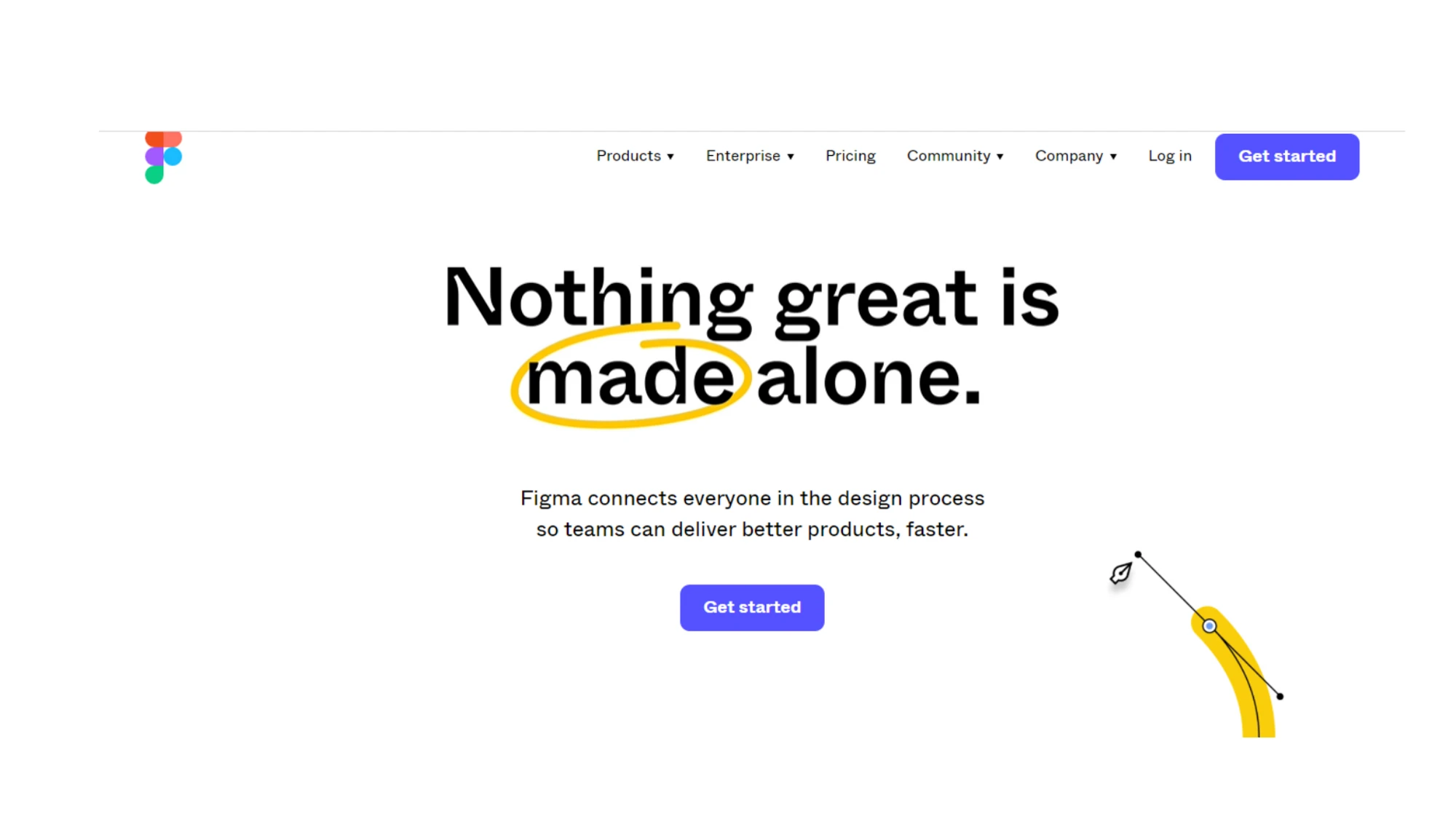The height and width of the screenshot is (819, 1456).
Task: Click Get started in the top right
Action: click(x=1286, y=156)
